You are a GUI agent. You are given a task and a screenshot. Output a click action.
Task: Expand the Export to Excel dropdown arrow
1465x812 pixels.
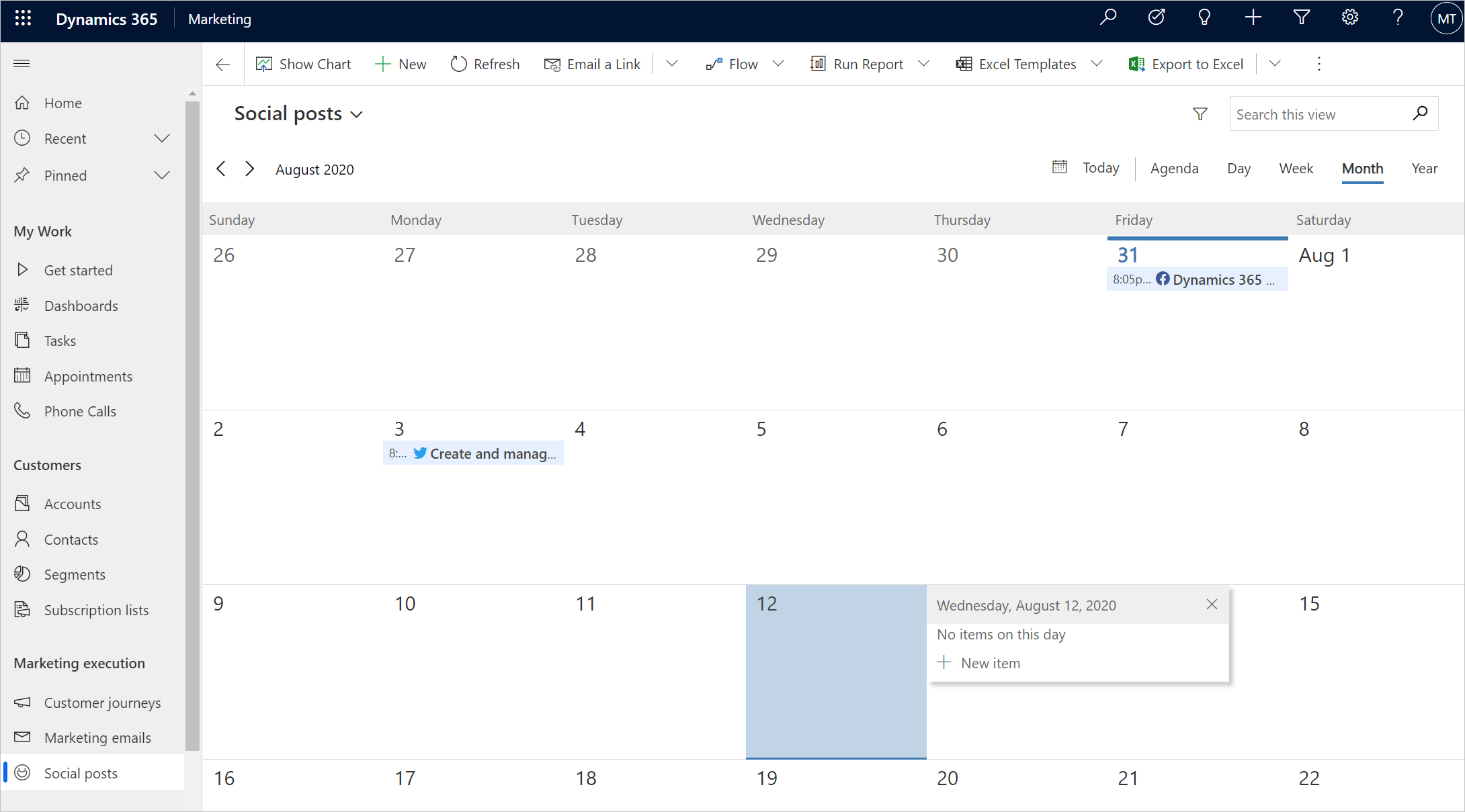pyautogui.click(x=1275, y=64)
